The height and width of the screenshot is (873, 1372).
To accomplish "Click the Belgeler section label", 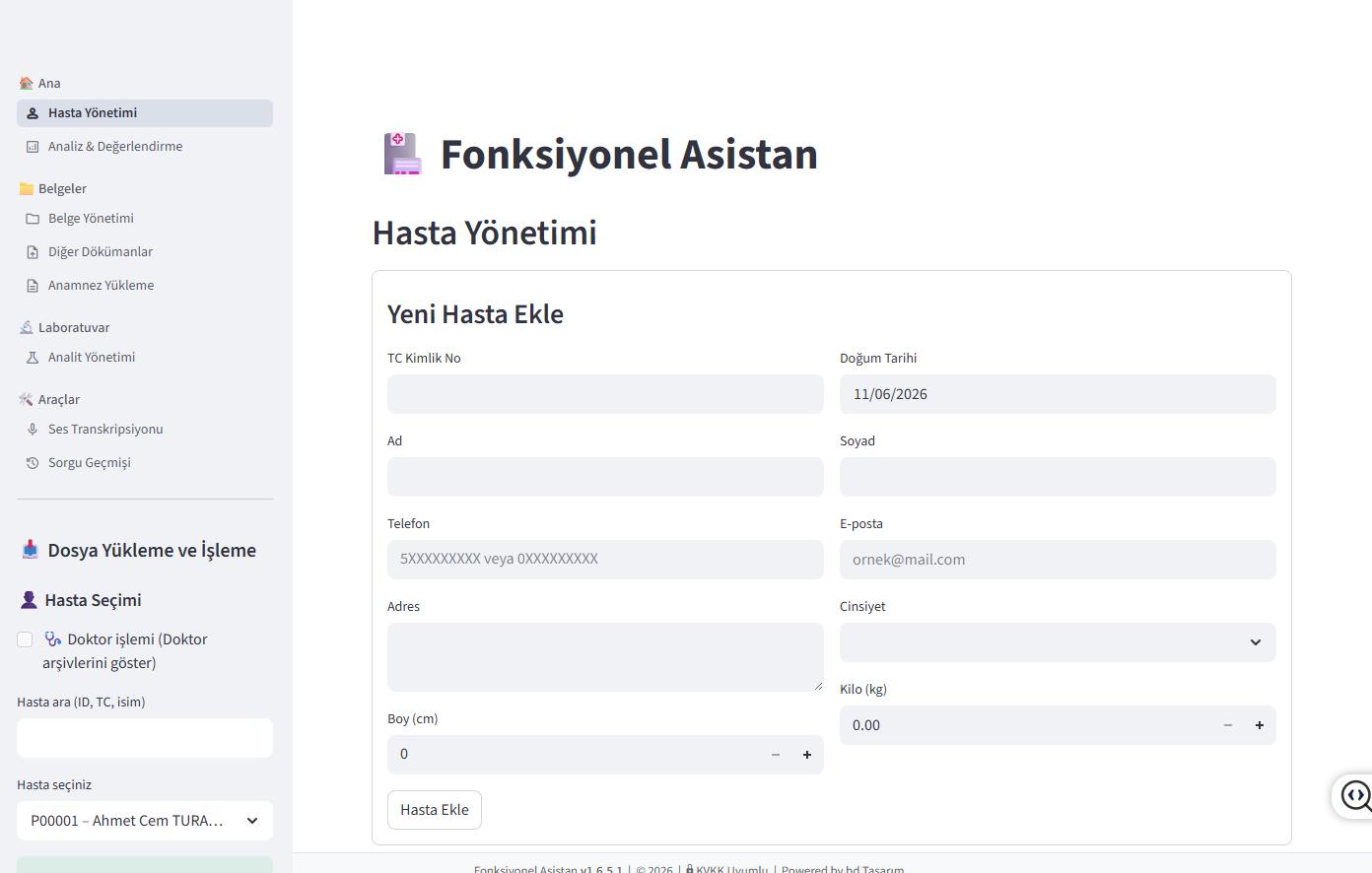I will coord(62,189).
